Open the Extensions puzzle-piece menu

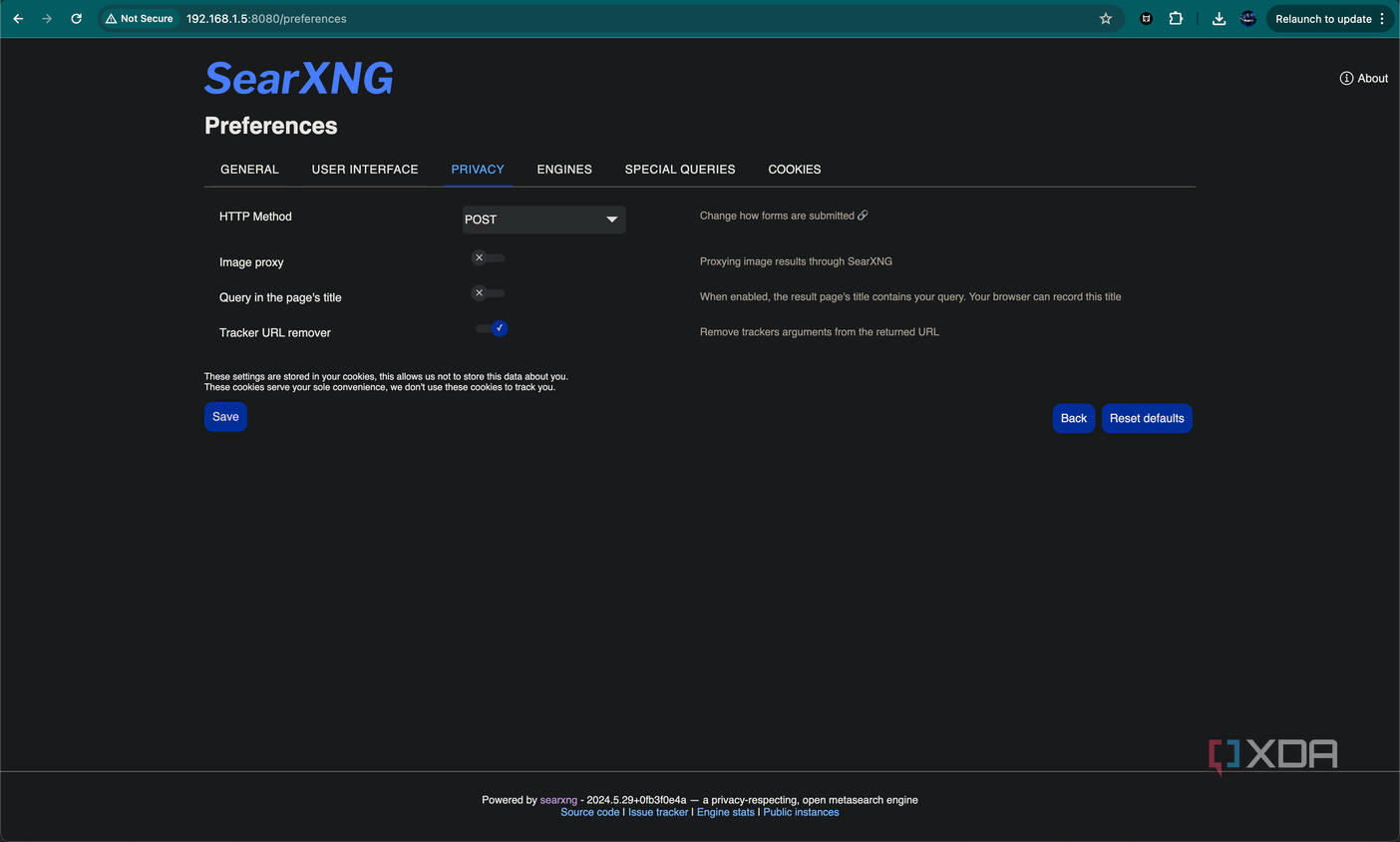pos(1177,19)
